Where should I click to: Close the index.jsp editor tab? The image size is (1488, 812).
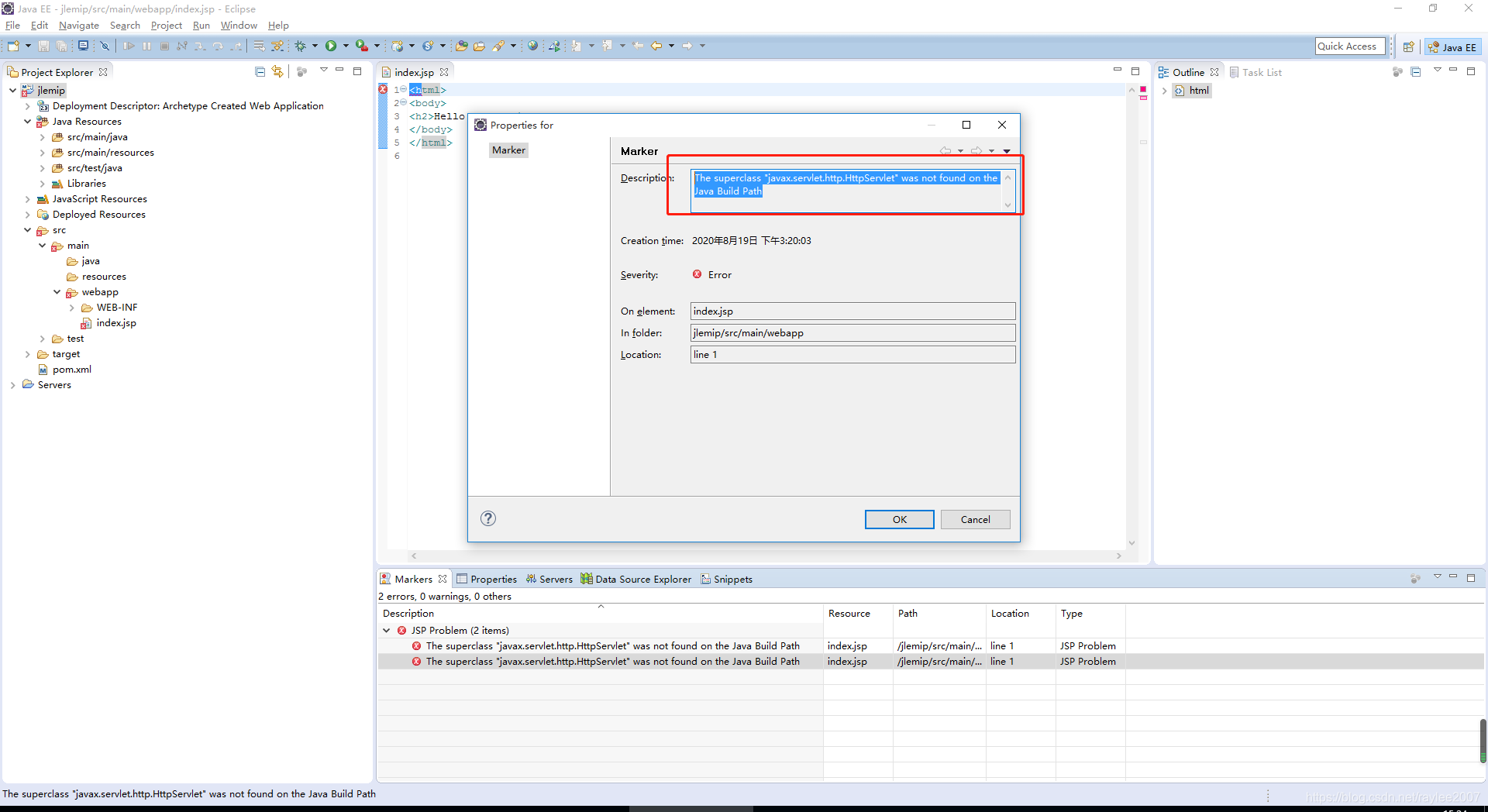[444, 72]
